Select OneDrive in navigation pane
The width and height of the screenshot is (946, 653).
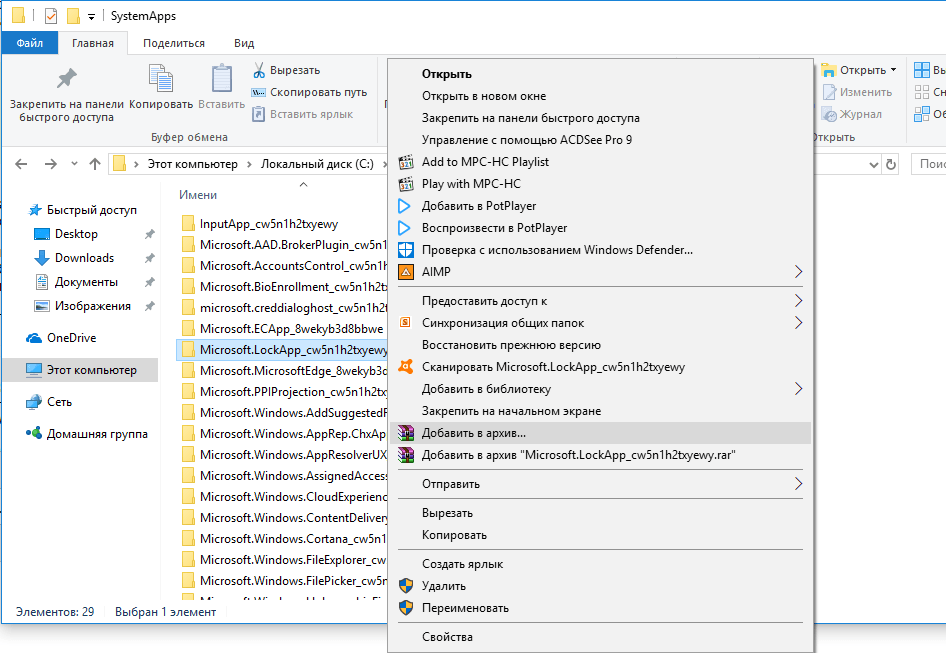tap(61, 338)
